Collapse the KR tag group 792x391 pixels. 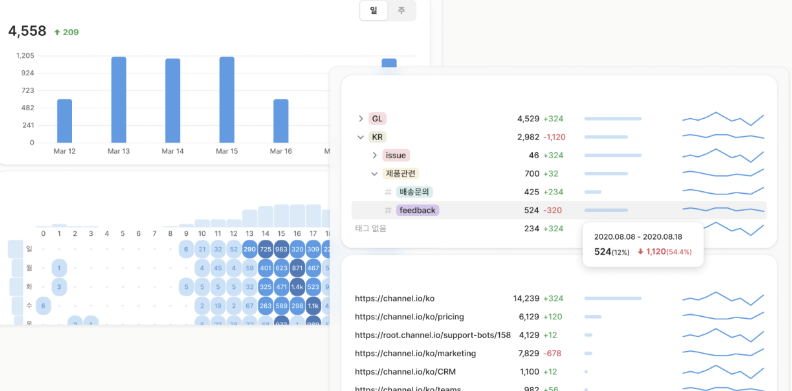point(361,137)
